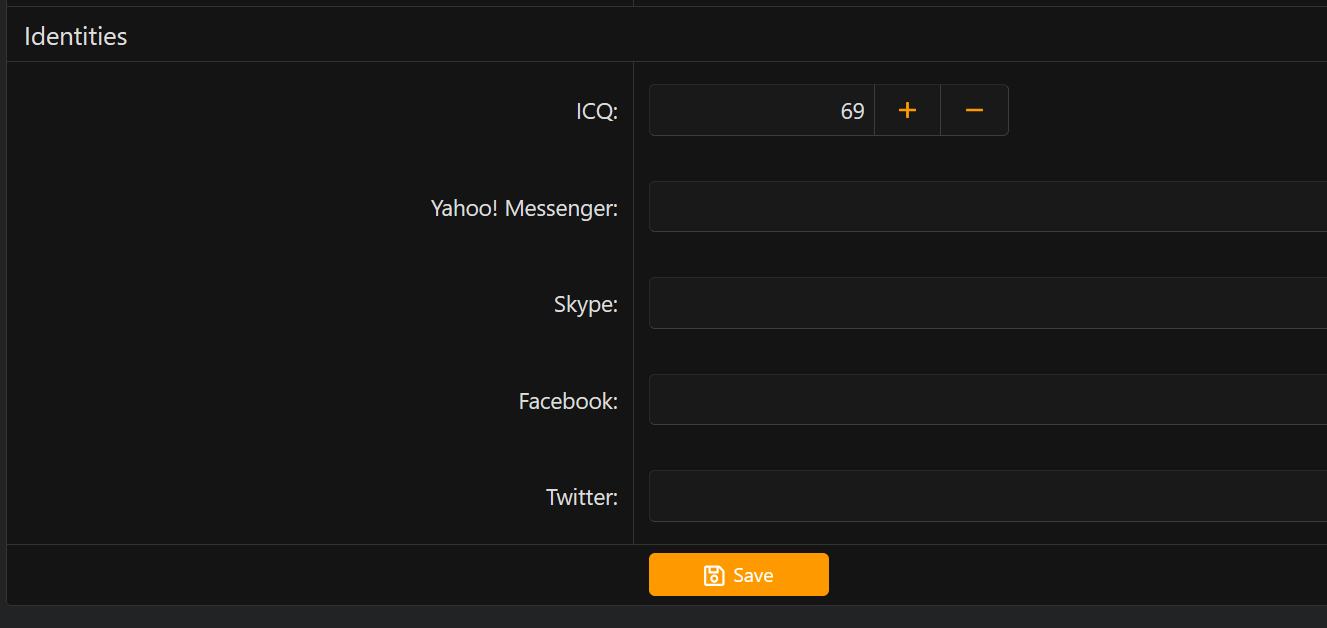Click the floppy disk save icon
The width and height of the screenshot is (1327, 628).
[714, 575]
